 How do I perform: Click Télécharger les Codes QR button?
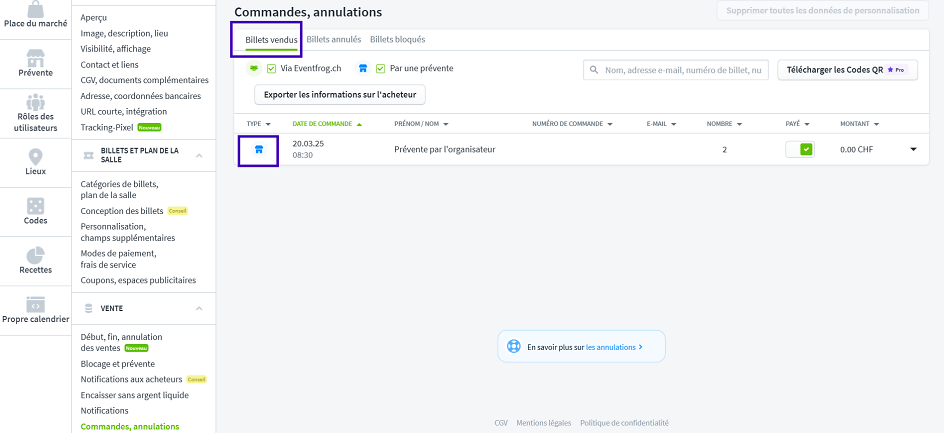847,70
